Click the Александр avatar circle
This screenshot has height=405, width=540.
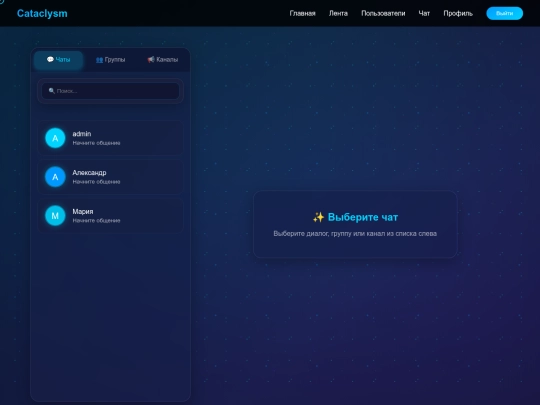[x=55, y=177]
